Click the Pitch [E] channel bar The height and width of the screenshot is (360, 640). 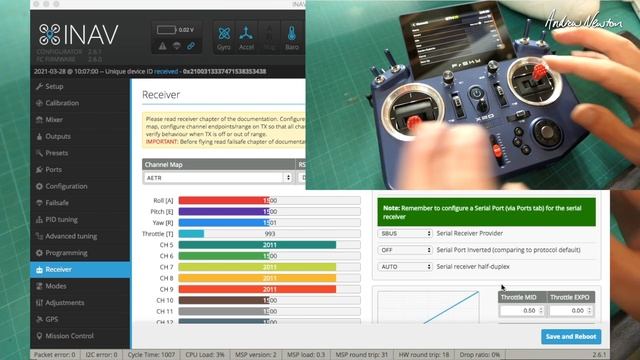tap(269, 211)
